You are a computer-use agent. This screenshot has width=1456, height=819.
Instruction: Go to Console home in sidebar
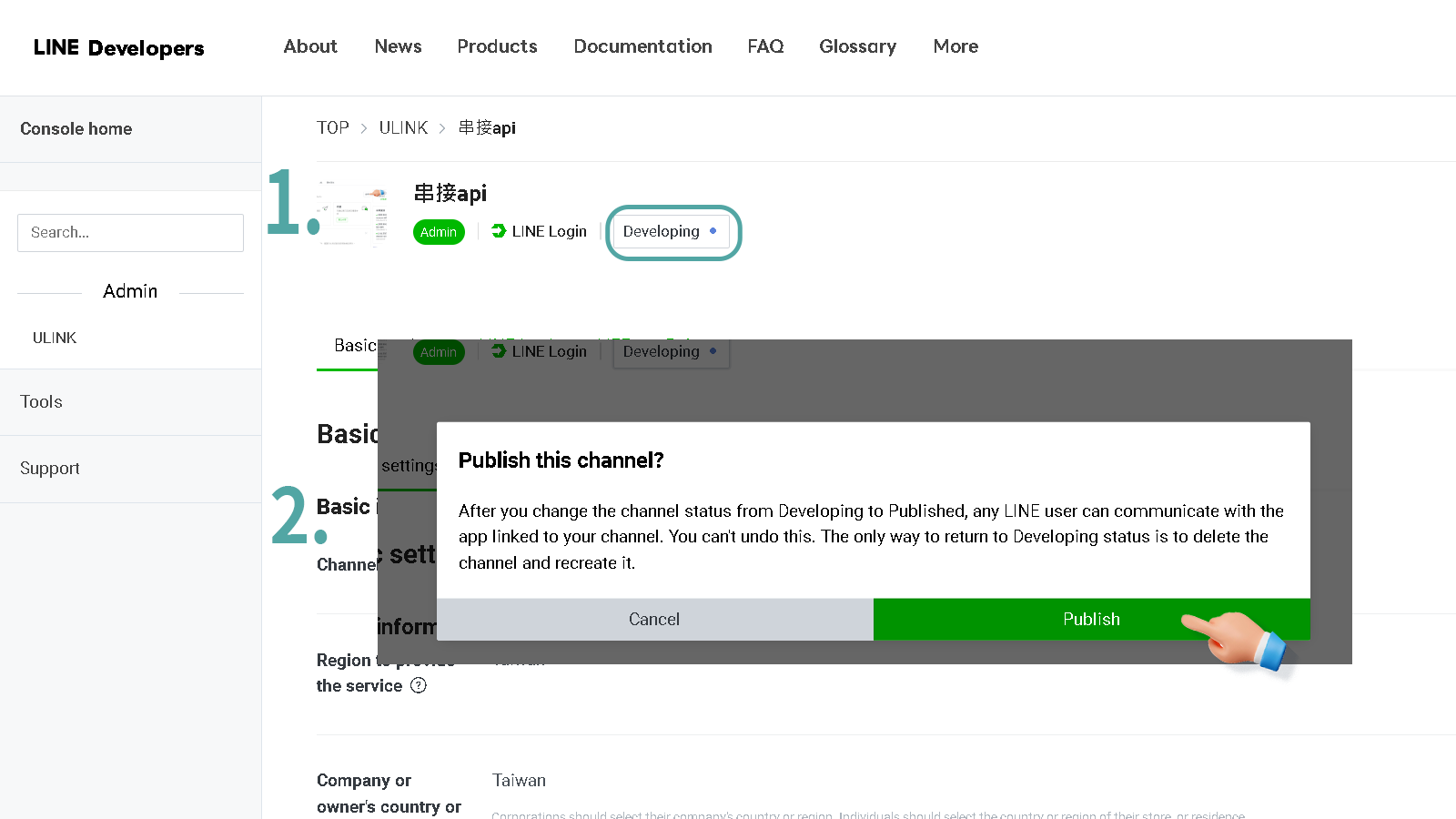click(x=76, y=129)
